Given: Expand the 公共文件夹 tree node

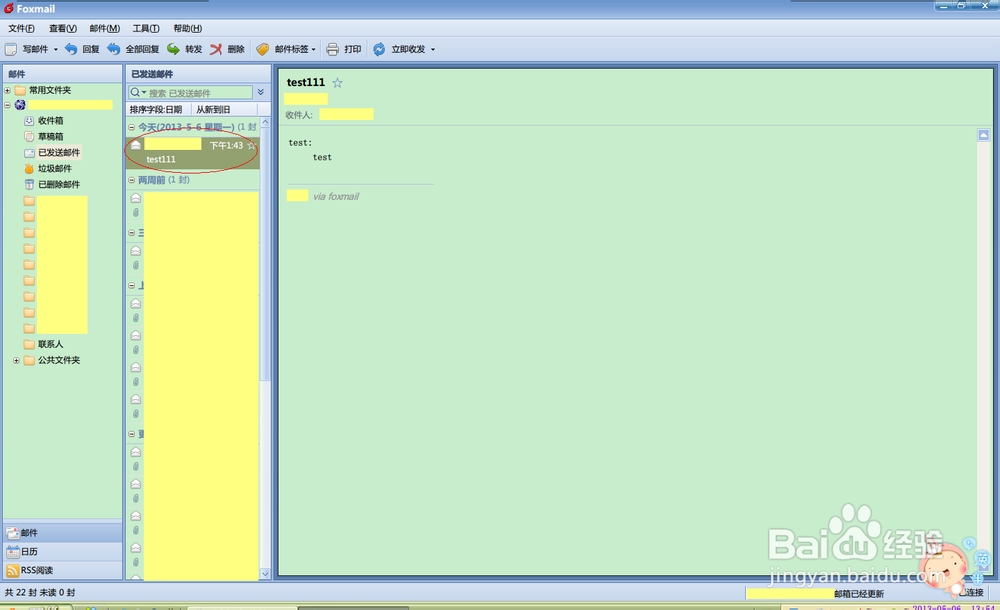Looking at the screenshot, I should coord(17,361).
